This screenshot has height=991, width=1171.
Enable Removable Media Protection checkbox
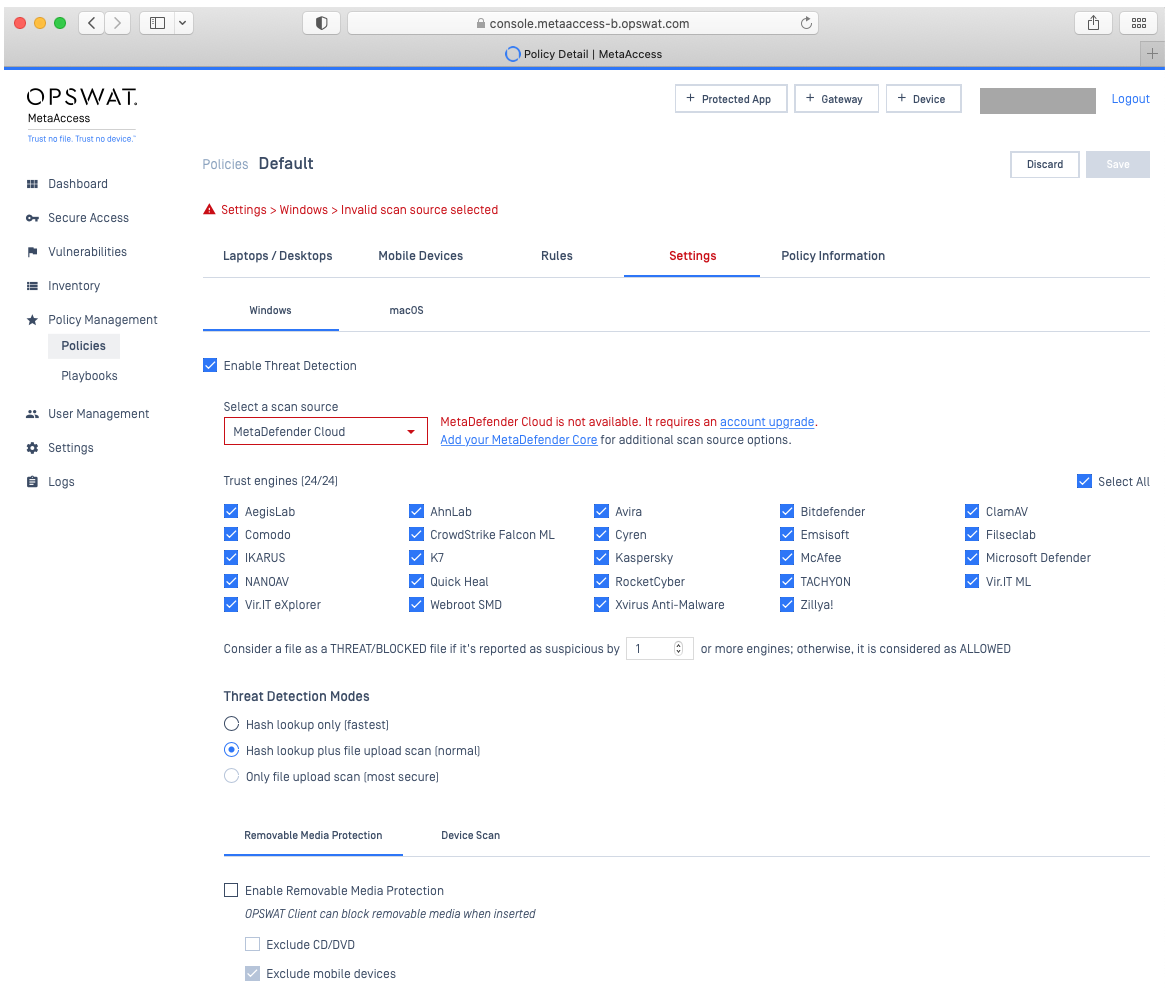231,890
